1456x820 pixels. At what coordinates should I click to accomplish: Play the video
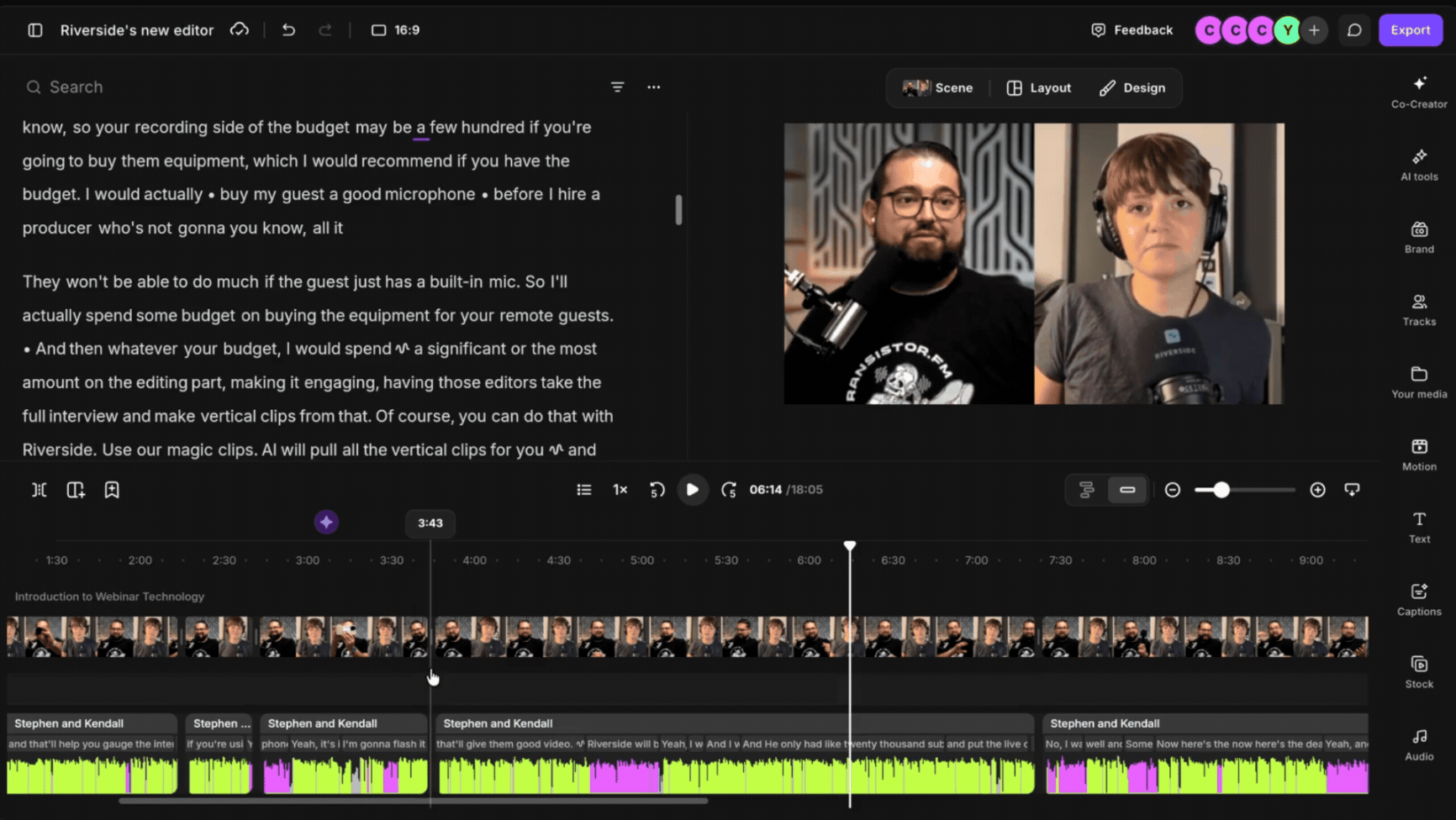[x=693, y=490]
